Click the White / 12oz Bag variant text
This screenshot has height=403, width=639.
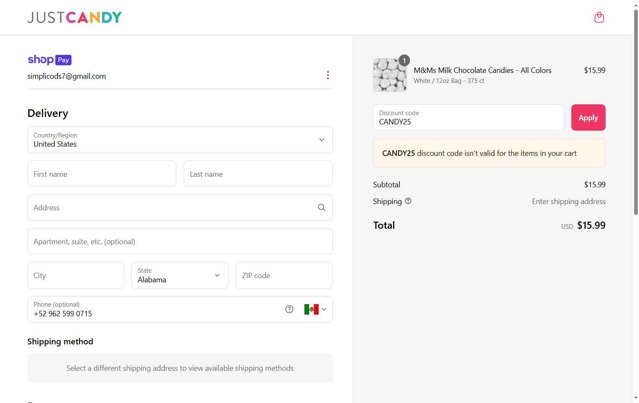[x=449, y=81]
